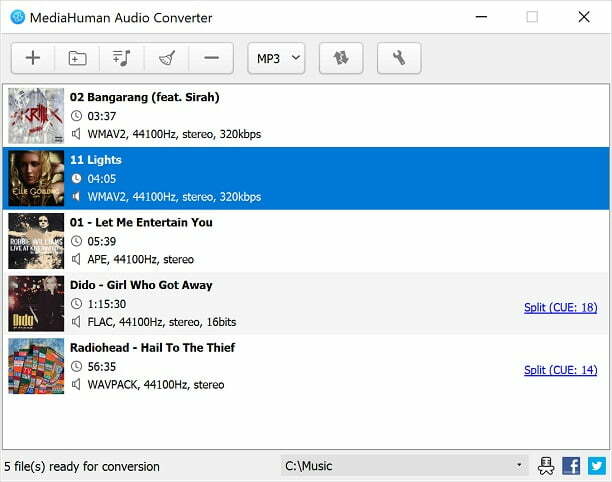Click the Dido album cover thumbnail
Screen dimensions: 612x482
pos(36,304)
